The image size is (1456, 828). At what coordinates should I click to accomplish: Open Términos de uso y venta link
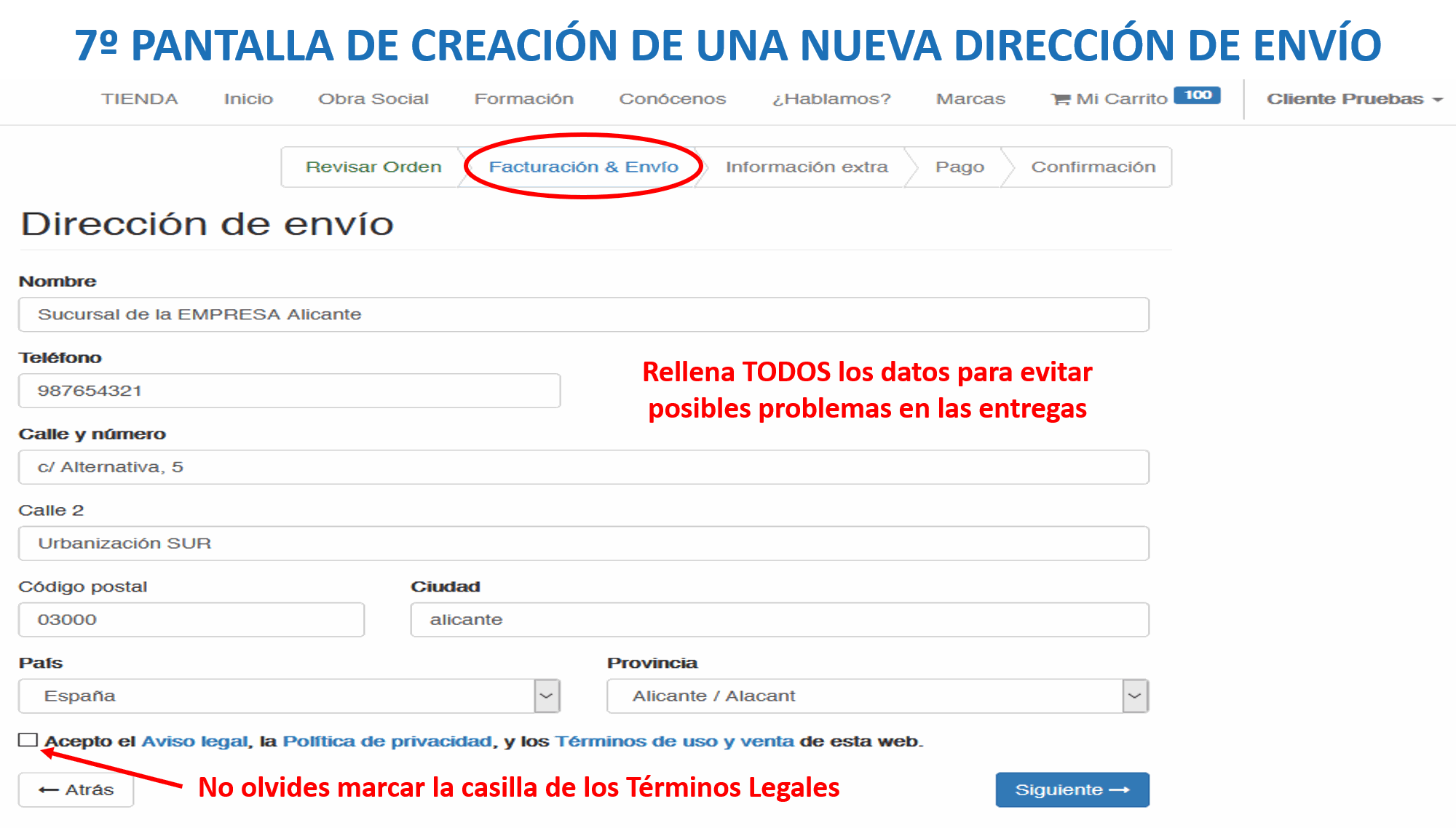pyautogui.click(x=674, y=741)
